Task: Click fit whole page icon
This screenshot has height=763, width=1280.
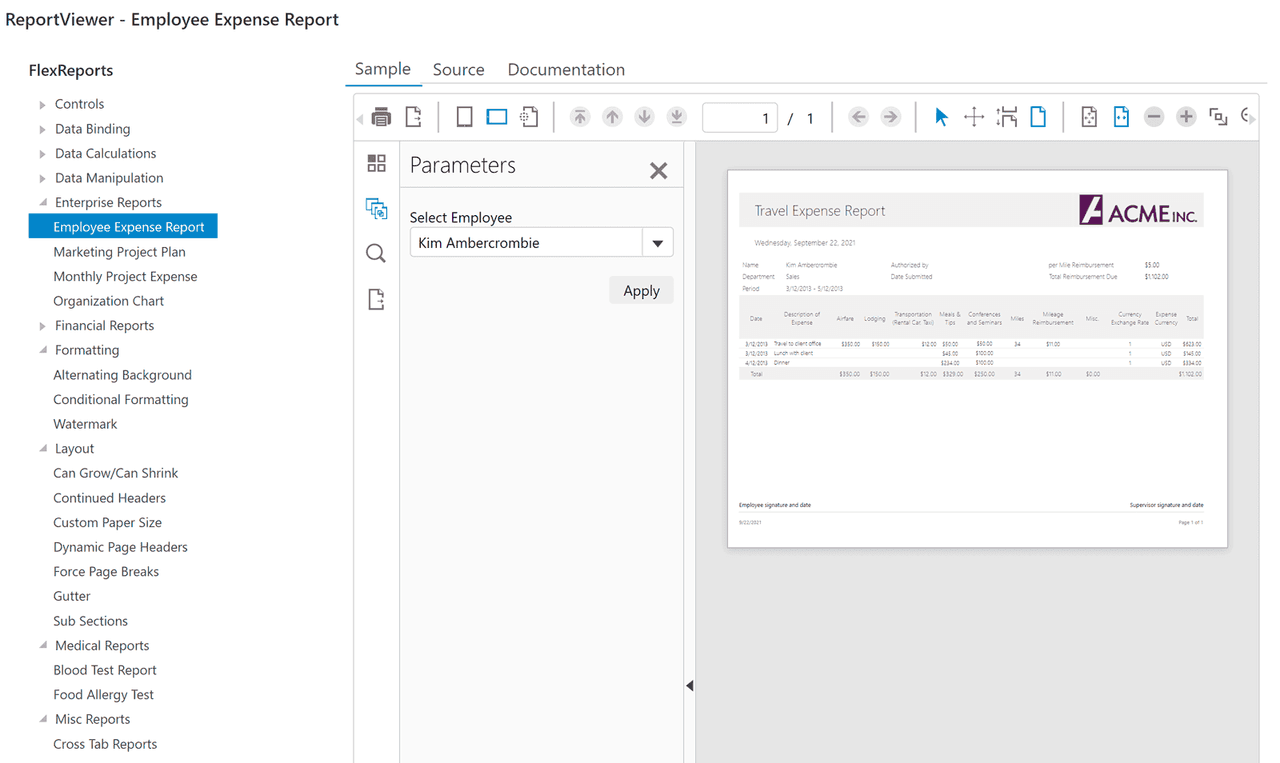Action: click(x=1089, y=117)
